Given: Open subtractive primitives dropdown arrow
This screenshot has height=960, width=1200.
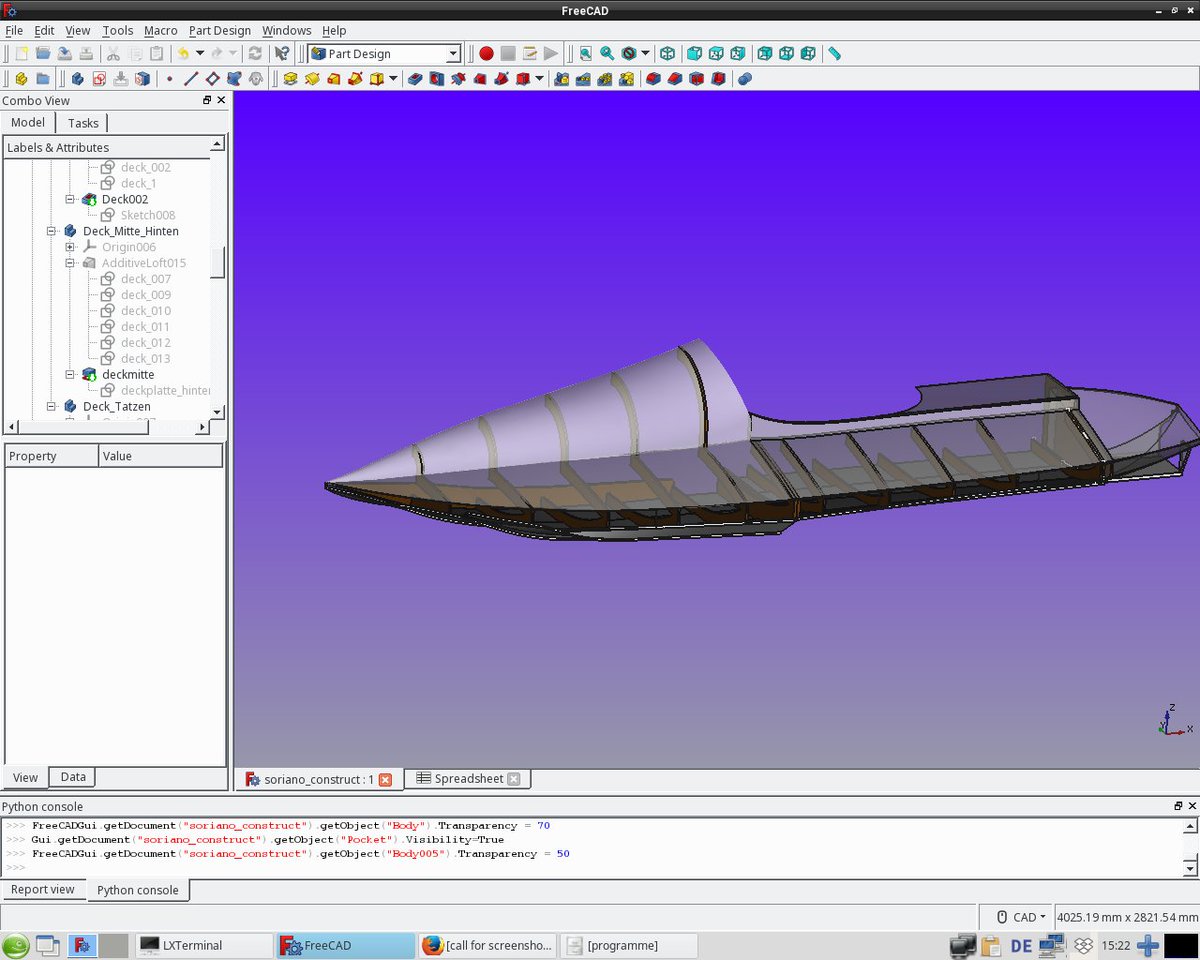Looking at the screenshot, I should pos(539,78).
